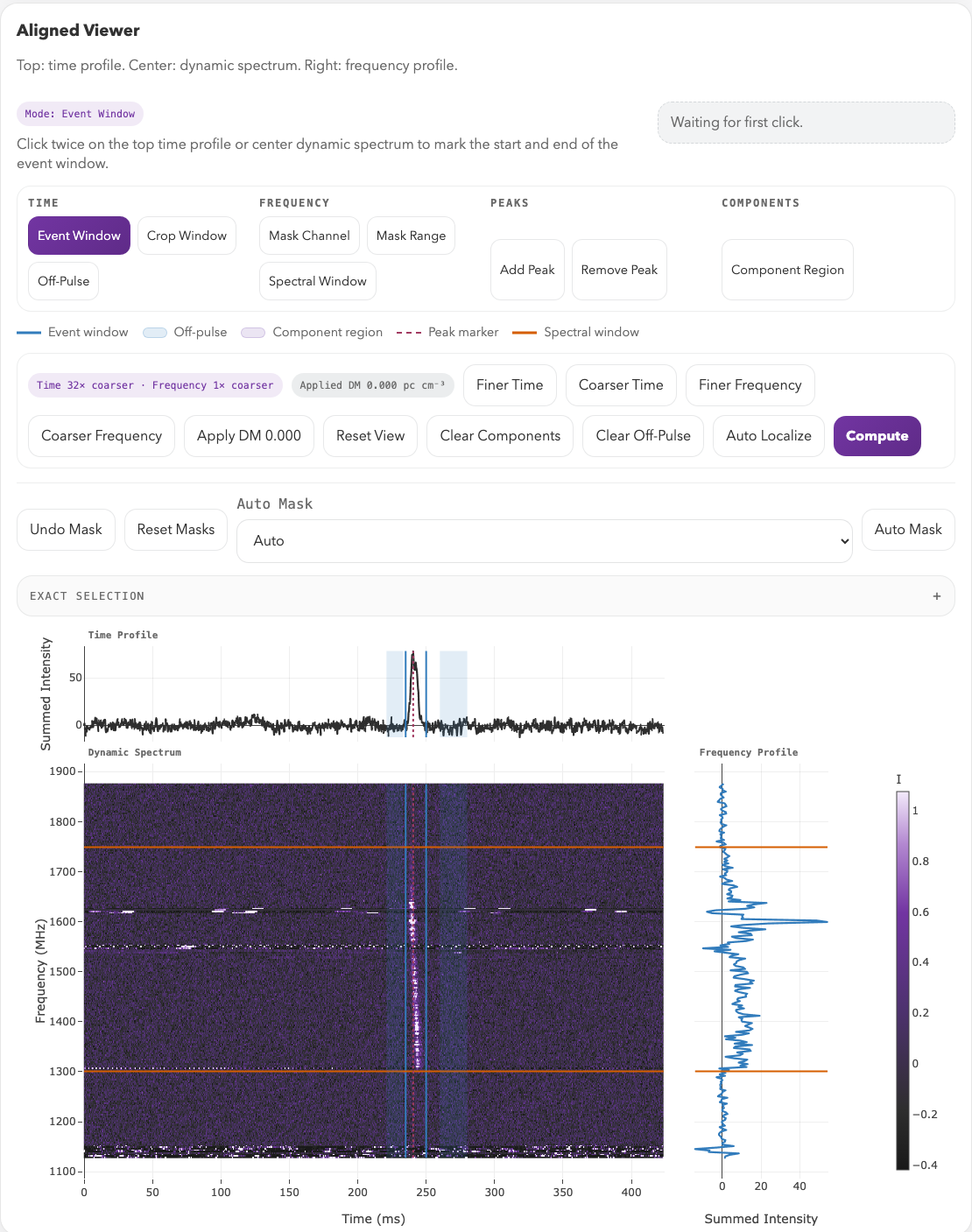Viewport: 972px width, 1232px height.
Task: Enable Remove Peak mode
Action: tap(619, 270)
